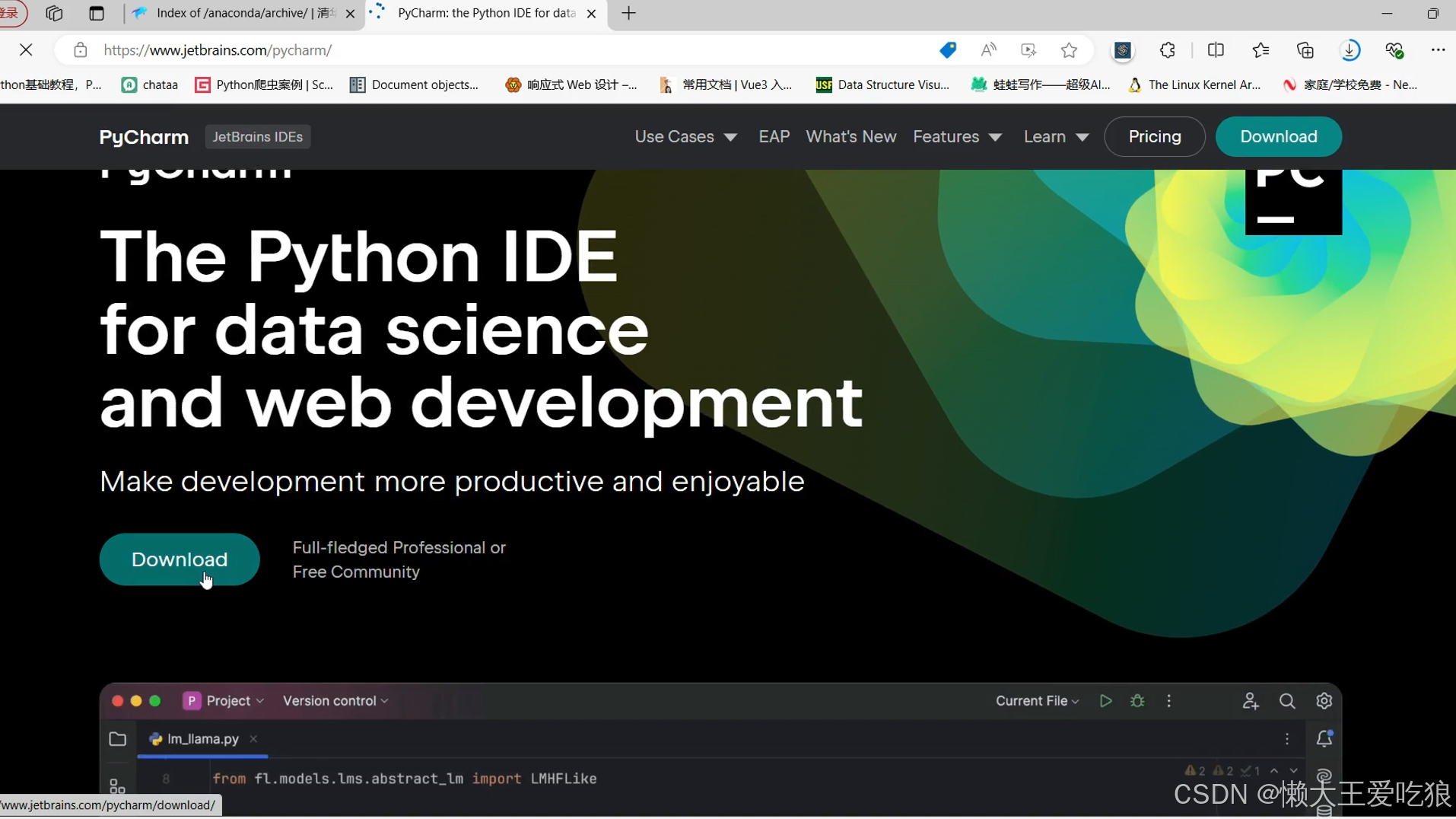
Task: Open the Document objects bookmark
Action: click(415, 84)
